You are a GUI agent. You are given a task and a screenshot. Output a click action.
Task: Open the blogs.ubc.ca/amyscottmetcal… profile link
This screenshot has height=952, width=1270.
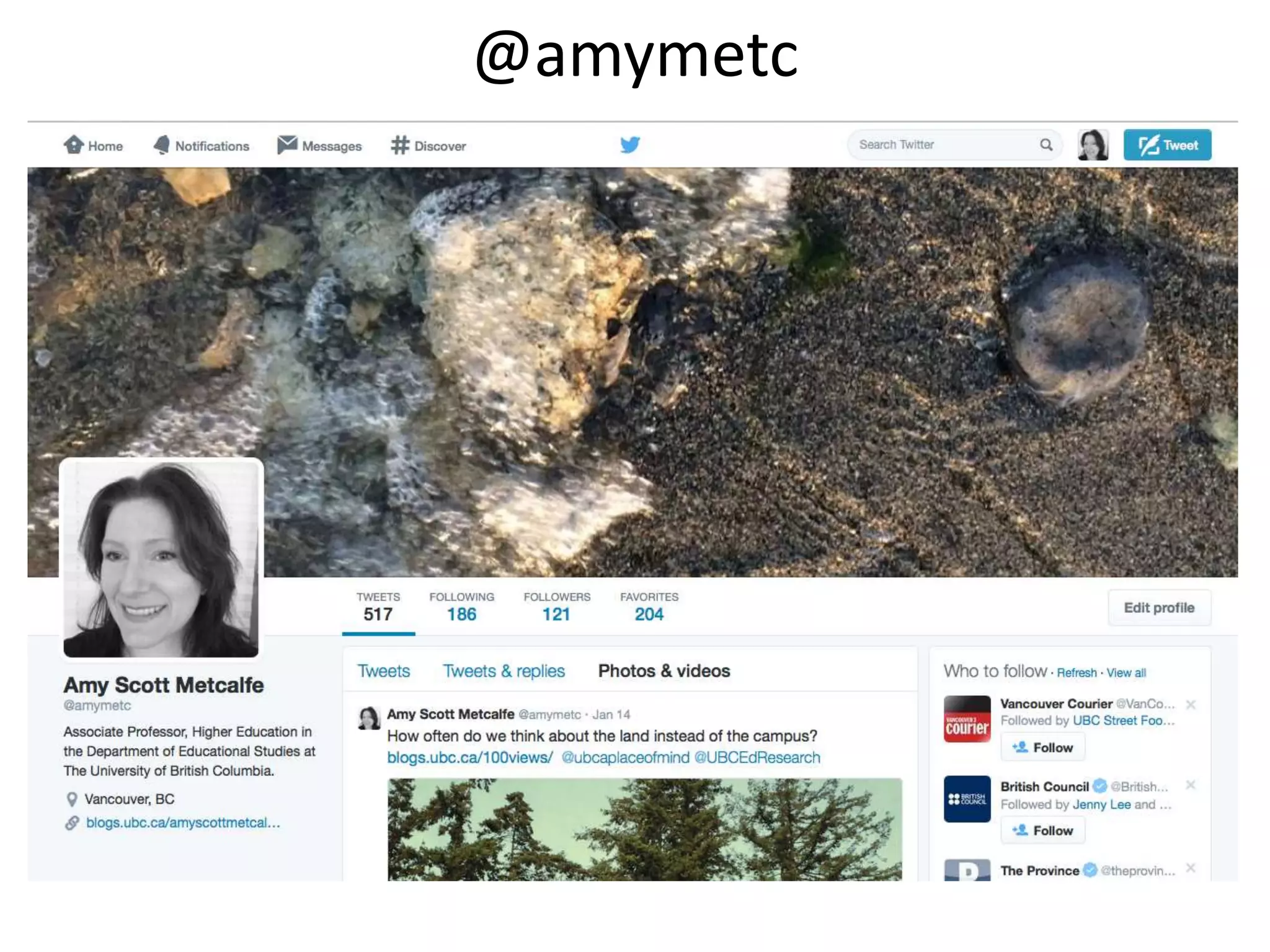point(183,823)
